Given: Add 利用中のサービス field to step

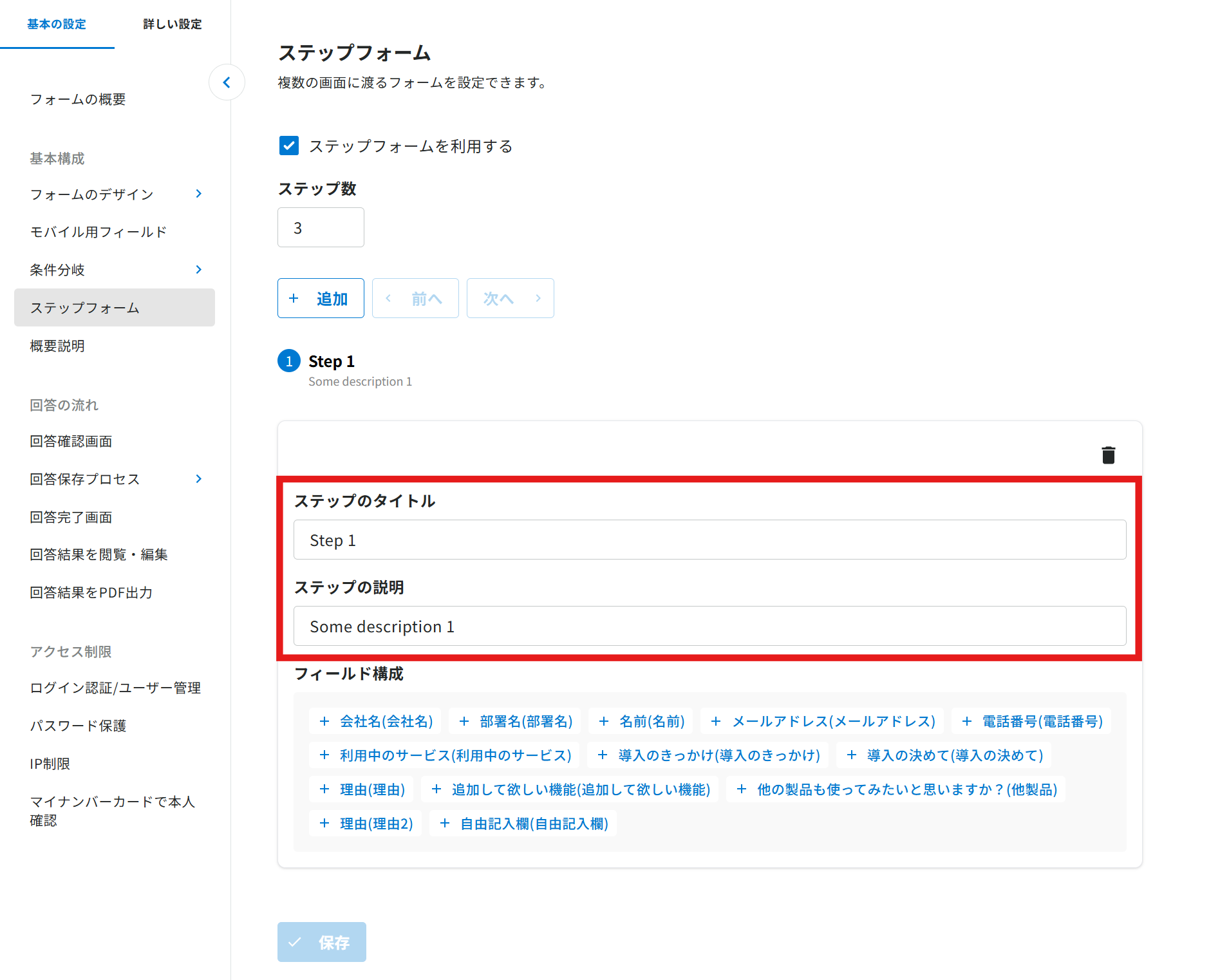Looking at the screenshot, I should click(x=444, y=755).
